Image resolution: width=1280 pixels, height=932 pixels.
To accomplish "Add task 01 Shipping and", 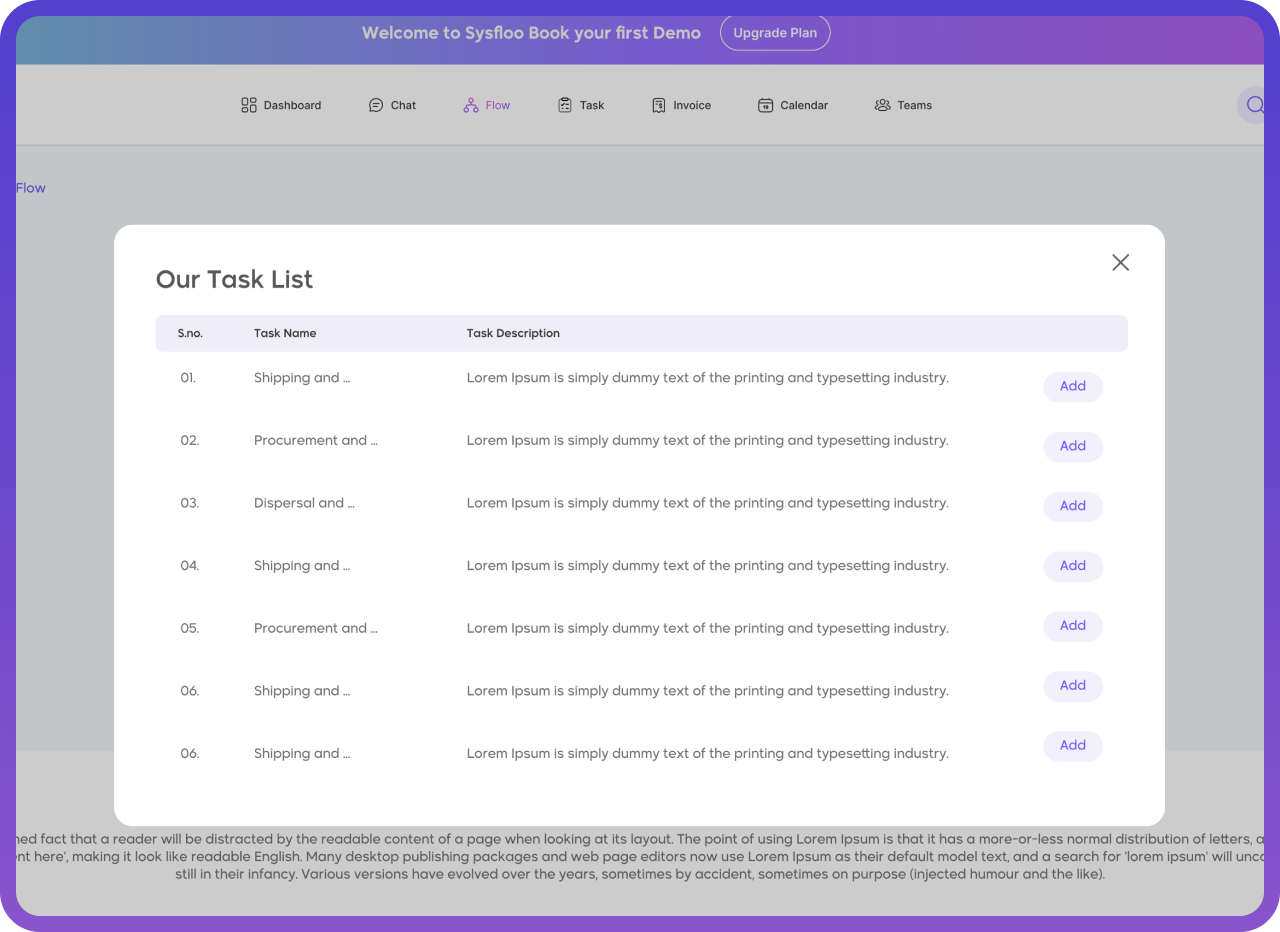I will tap(1073, 387).
